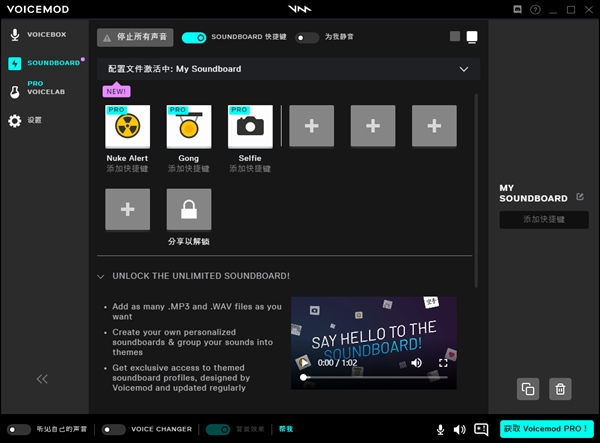Collapse the Unlock the Unlimited Soundboard section

[101, 276]
